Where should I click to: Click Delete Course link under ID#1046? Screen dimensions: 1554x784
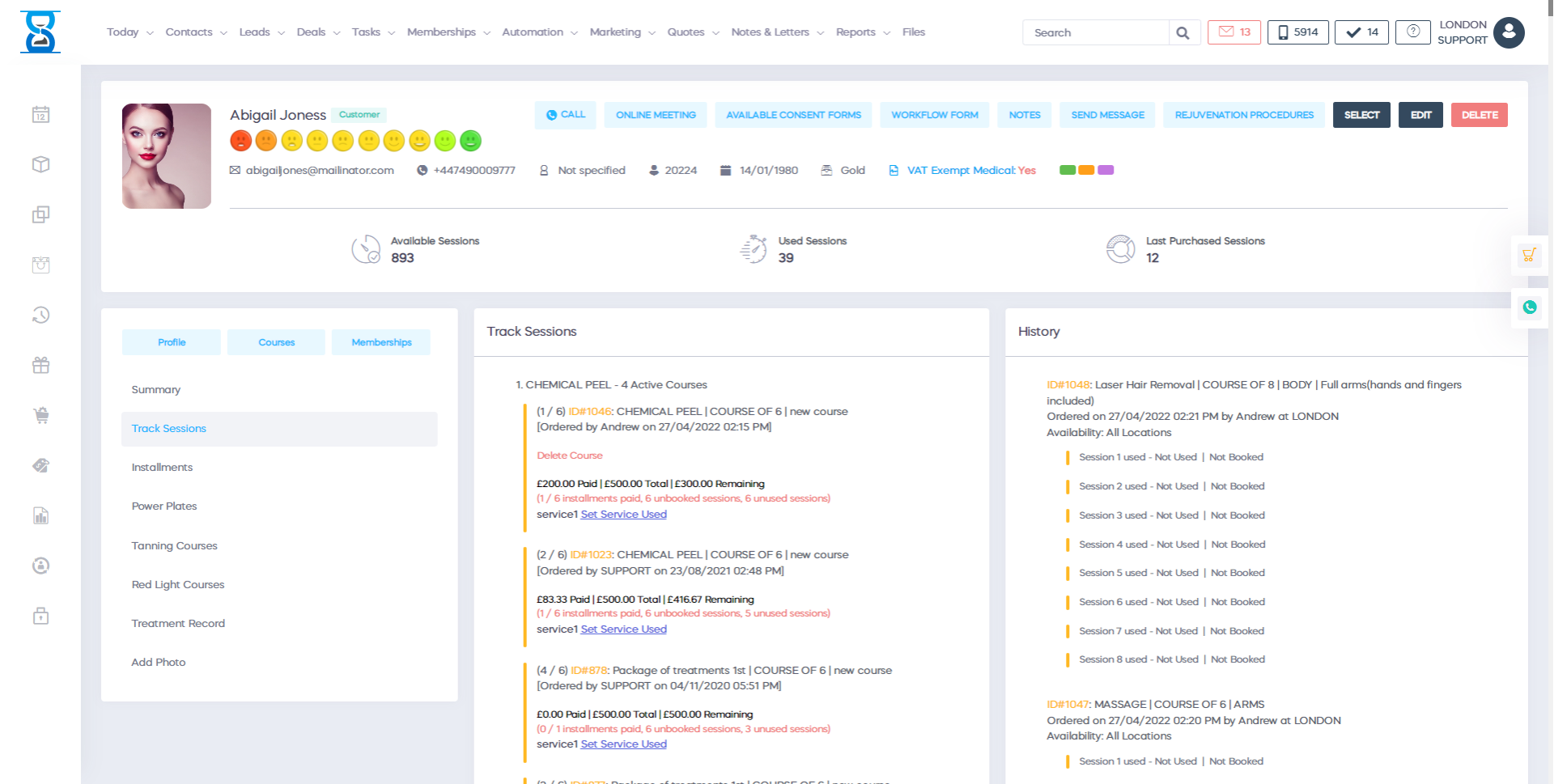click(569, 456)
